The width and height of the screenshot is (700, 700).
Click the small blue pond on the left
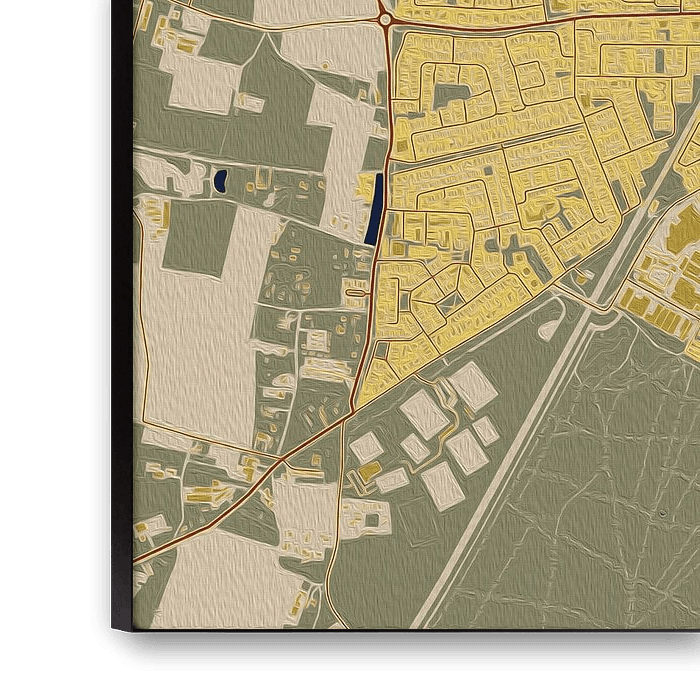[220, 181]
